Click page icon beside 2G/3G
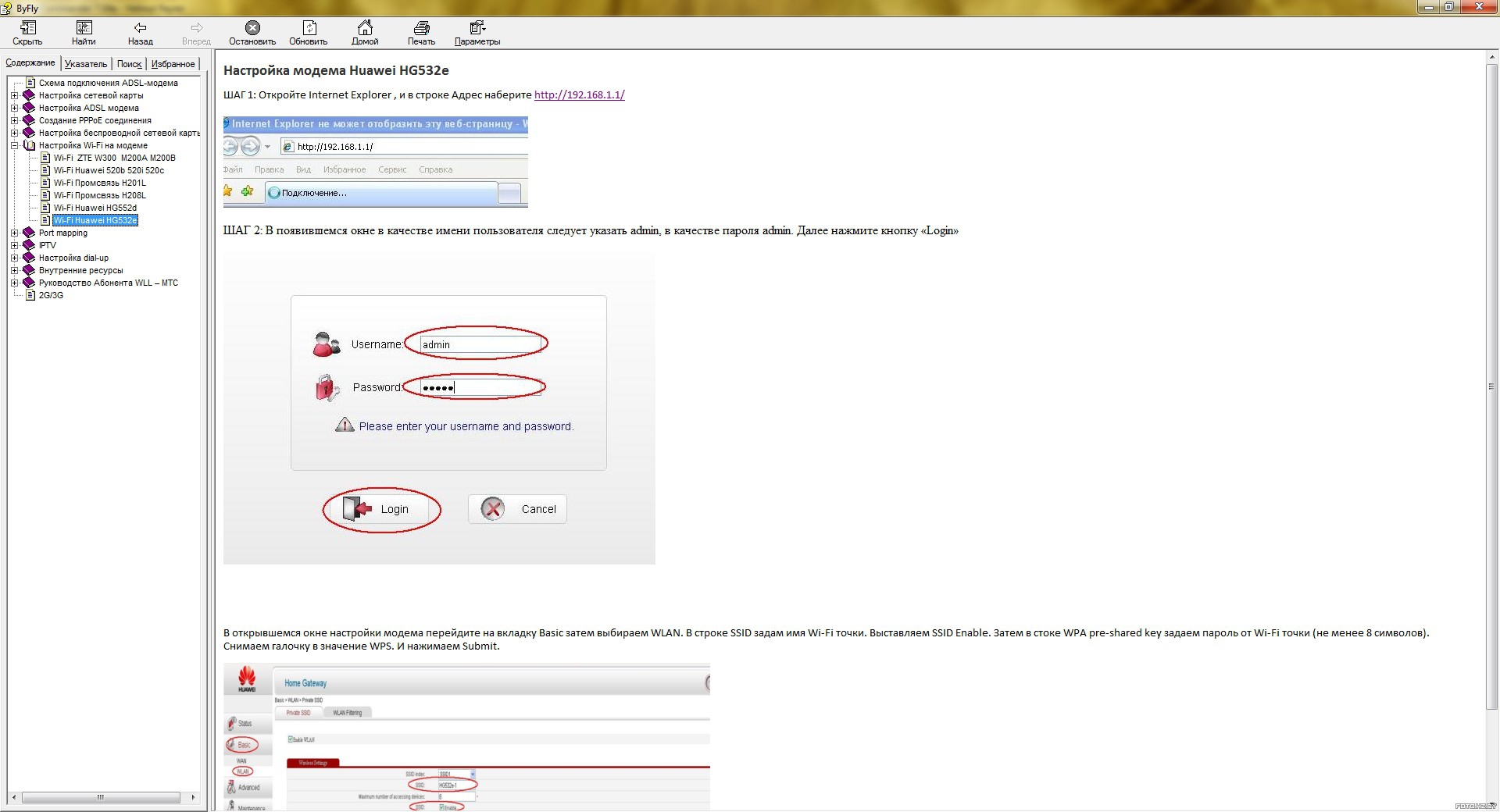1500x812 pixels. coord(30,295)
